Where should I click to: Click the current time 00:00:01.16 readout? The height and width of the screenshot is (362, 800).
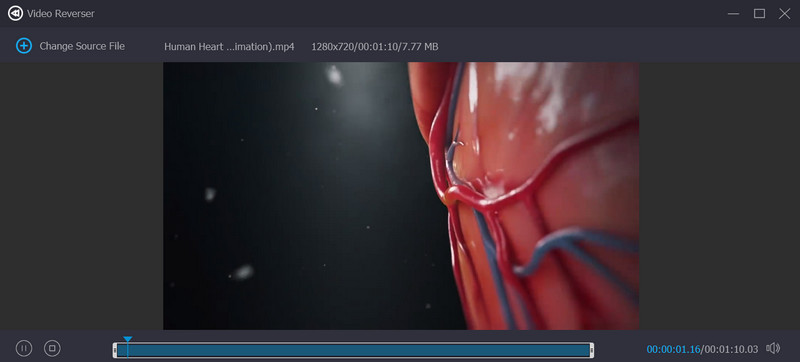[x=673, y=349]
